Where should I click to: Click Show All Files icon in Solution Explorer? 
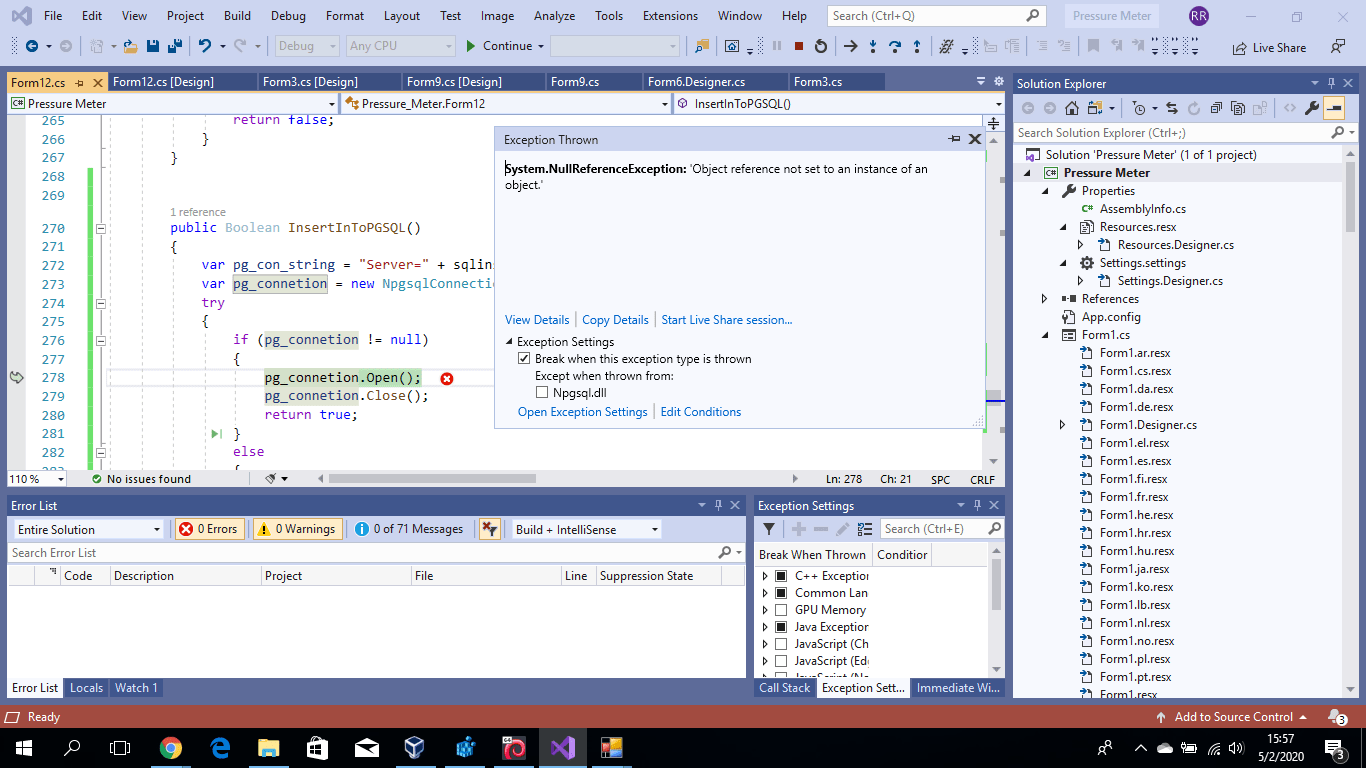(x=1238, y=108)
